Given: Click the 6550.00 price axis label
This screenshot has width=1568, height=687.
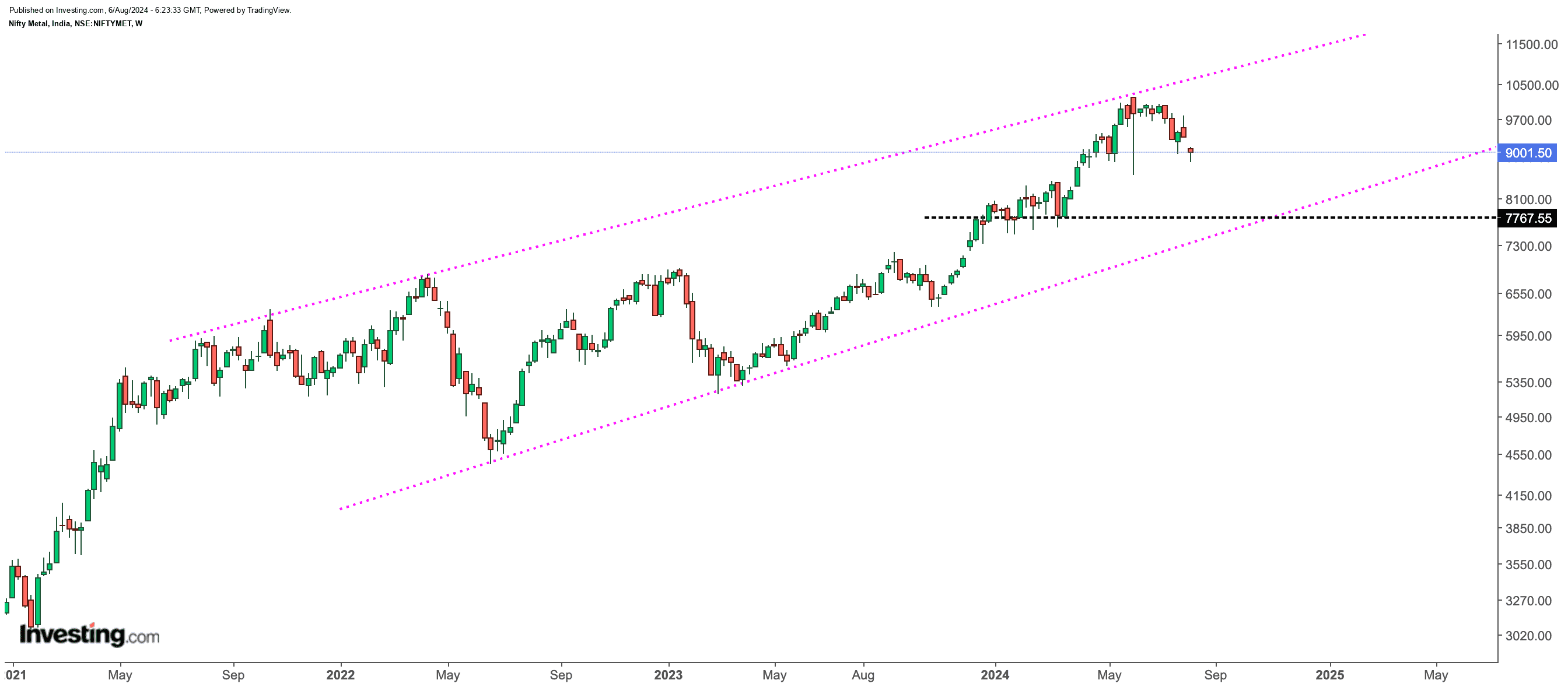Looking at the screenshot, I should tap(1528, 293).
